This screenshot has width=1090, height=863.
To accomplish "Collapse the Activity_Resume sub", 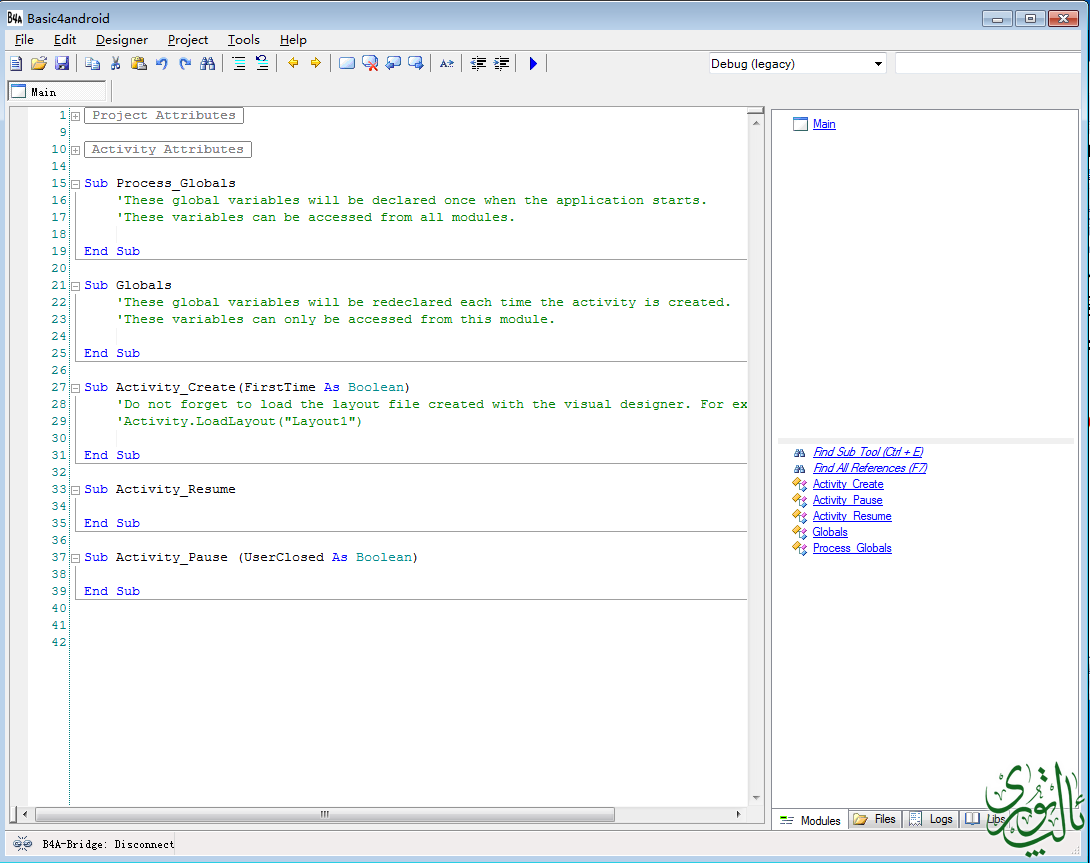I will coord(76,490).
